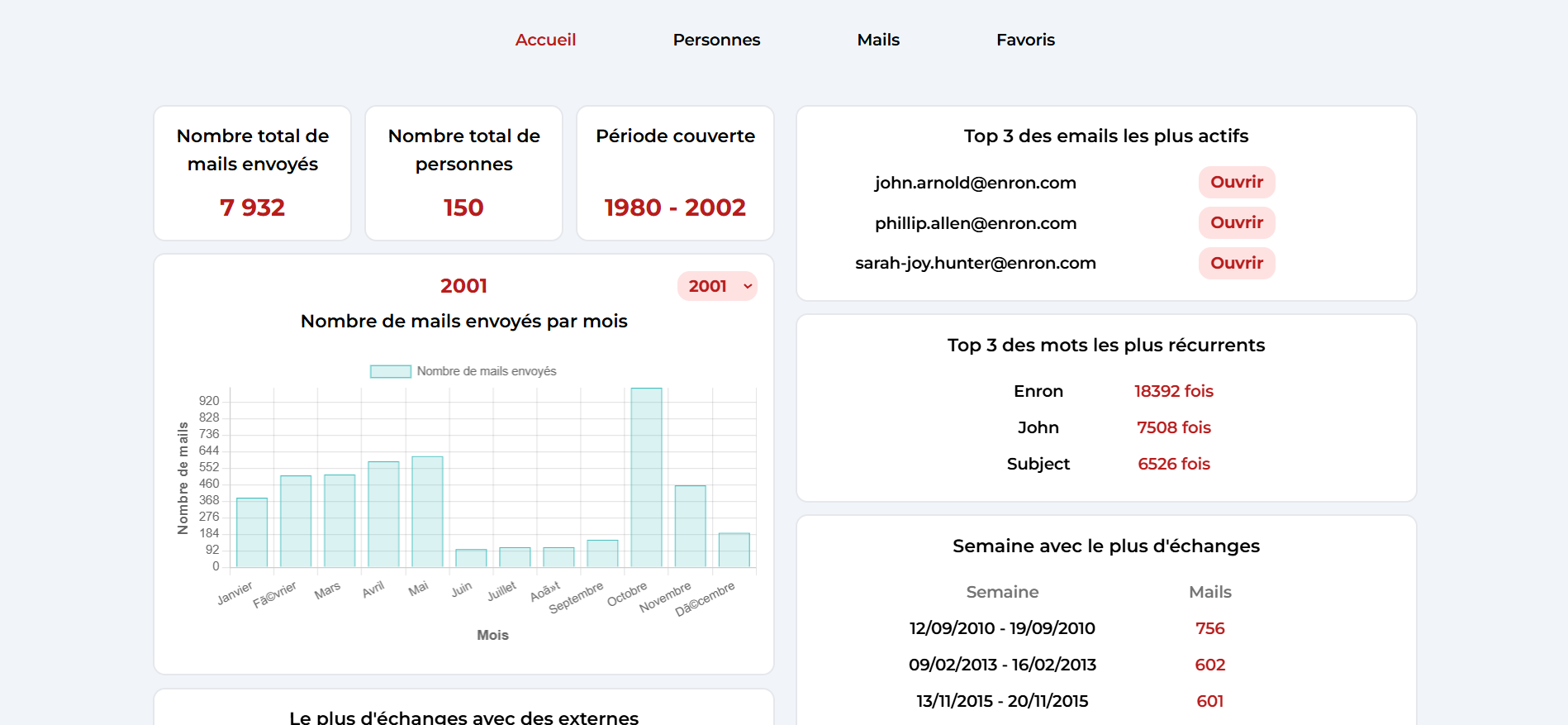Image resolution: width=1568 pixels, height=725 pixels.
Task: Click Ouvrir for phillip.allen@enron.com
Action: click(x=1237, y=222)
